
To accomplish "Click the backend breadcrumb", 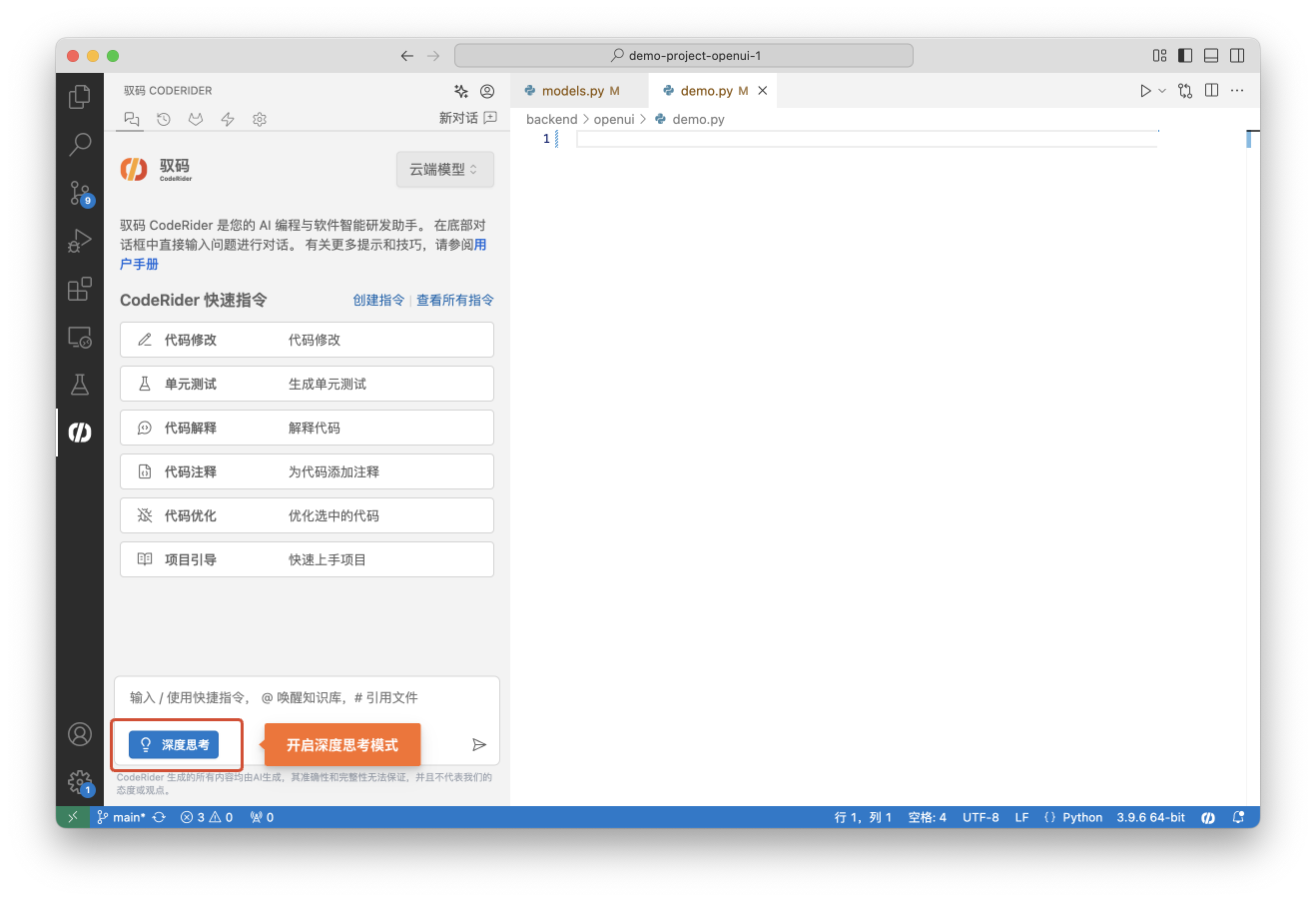I will (551, 119).
